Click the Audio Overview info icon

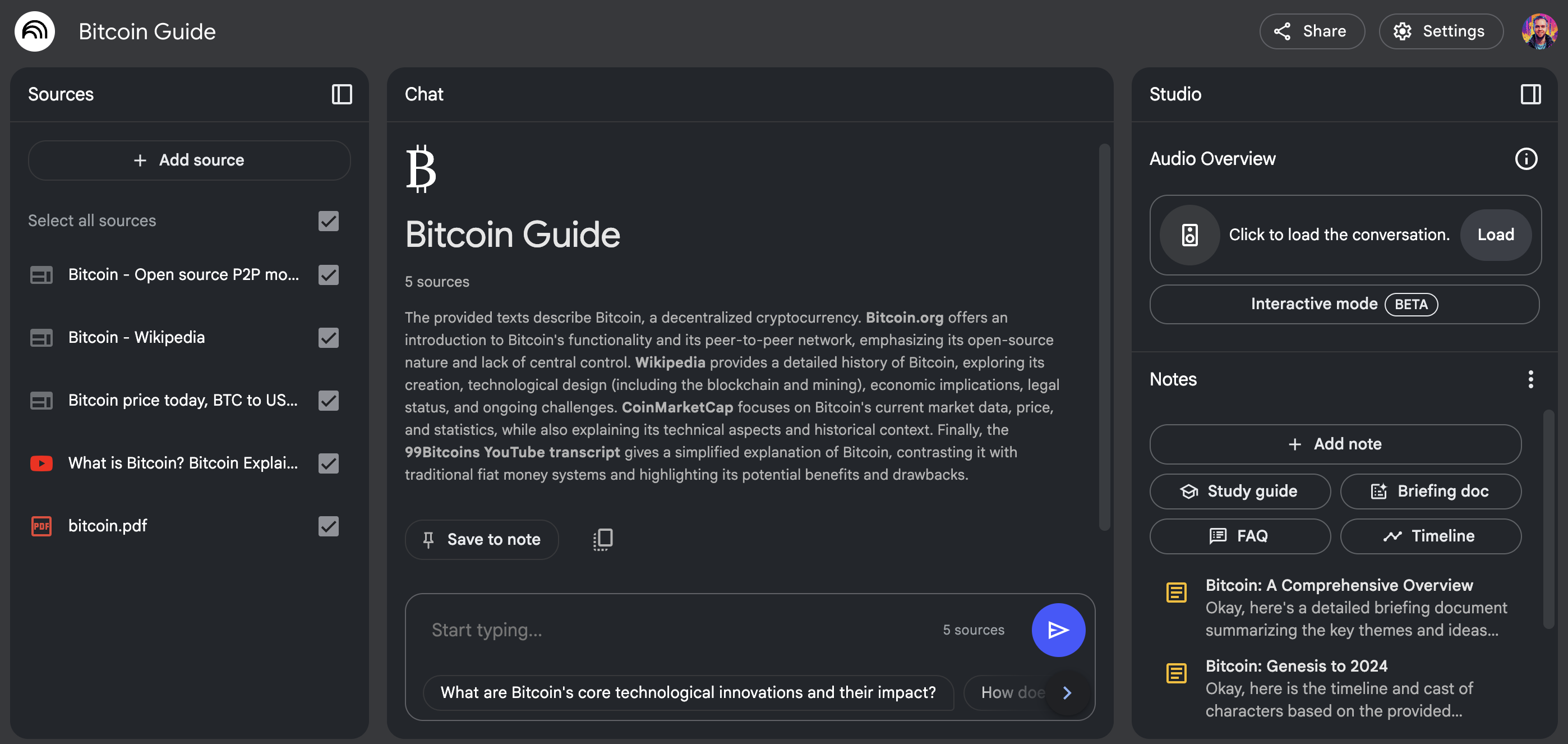[1526, 159]
